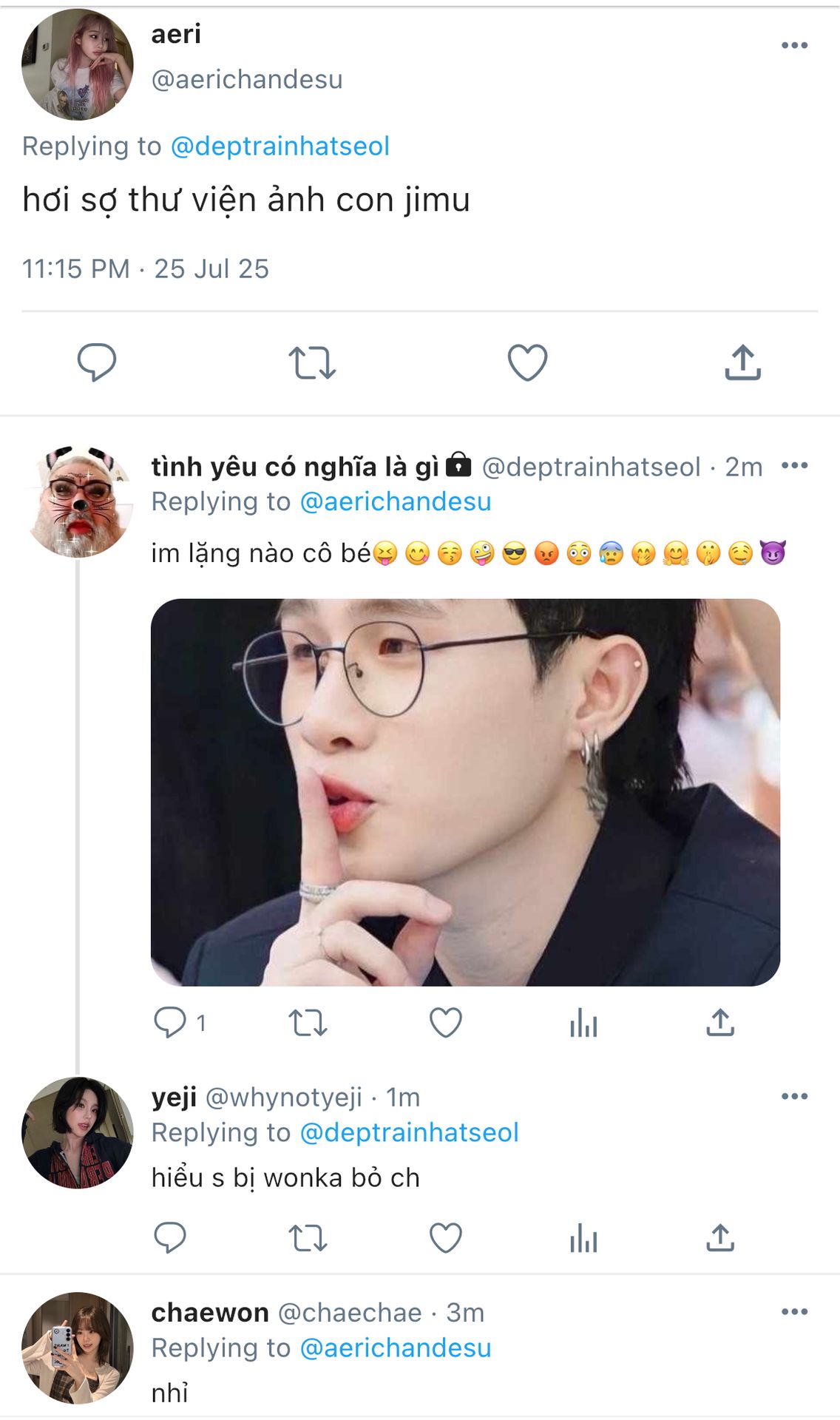Retweet aeri's main tweet
The height and width of the screenshot is (1420, 840).
(311, 363)
